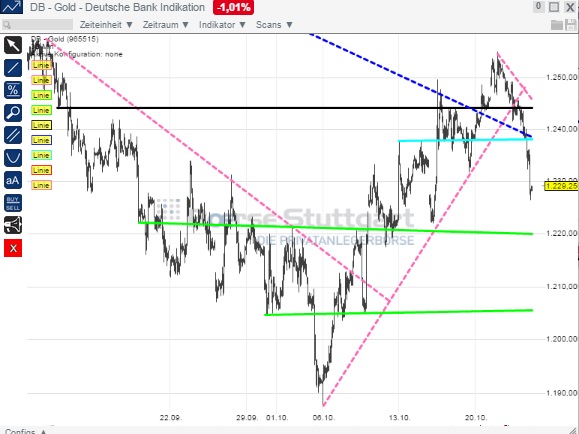Close the chart window
The width and height of the screenshot is (579, 434).
570,7
